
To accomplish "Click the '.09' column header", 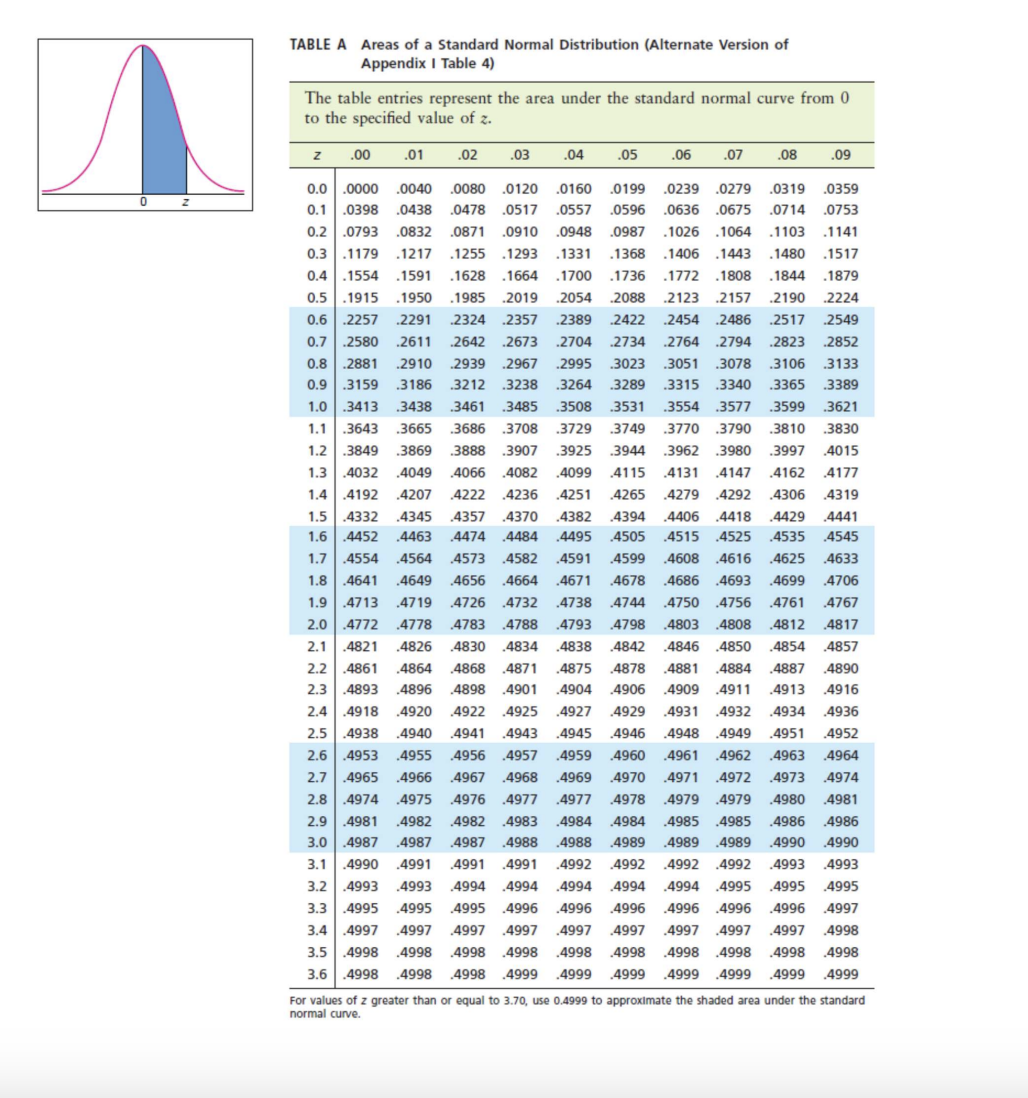I will click(x=840, y=154).
